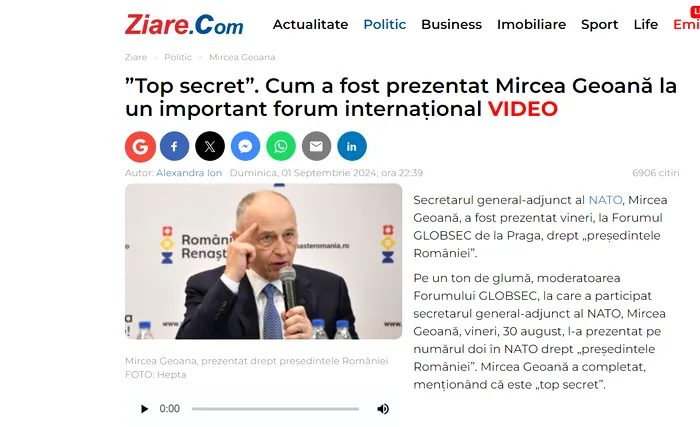Viewport: 700px width, 427px height.
Task: Follow the NATO link in article
Action: coord(605,200)
